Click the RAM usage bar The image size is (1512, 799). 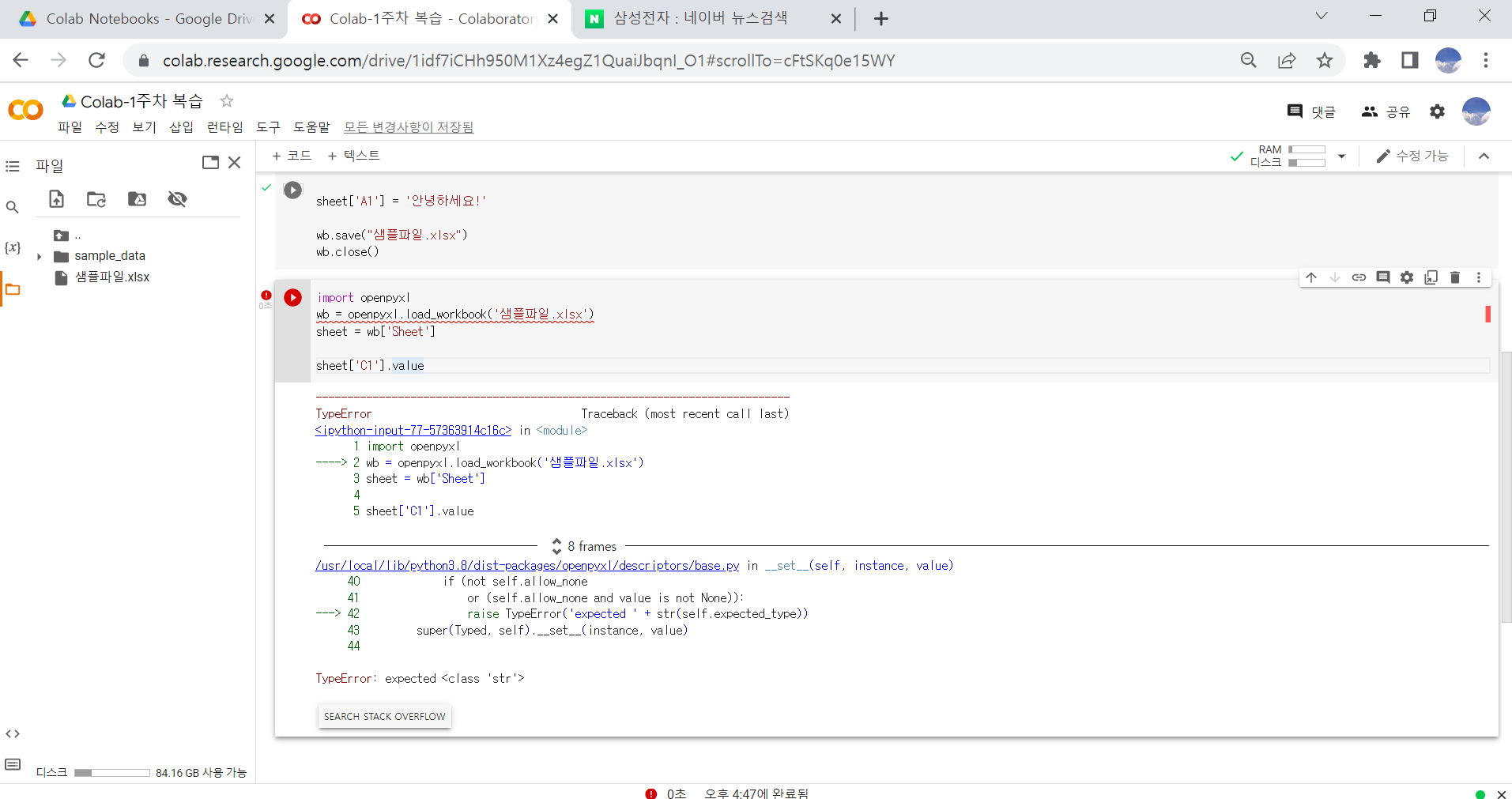point(1307,149)
